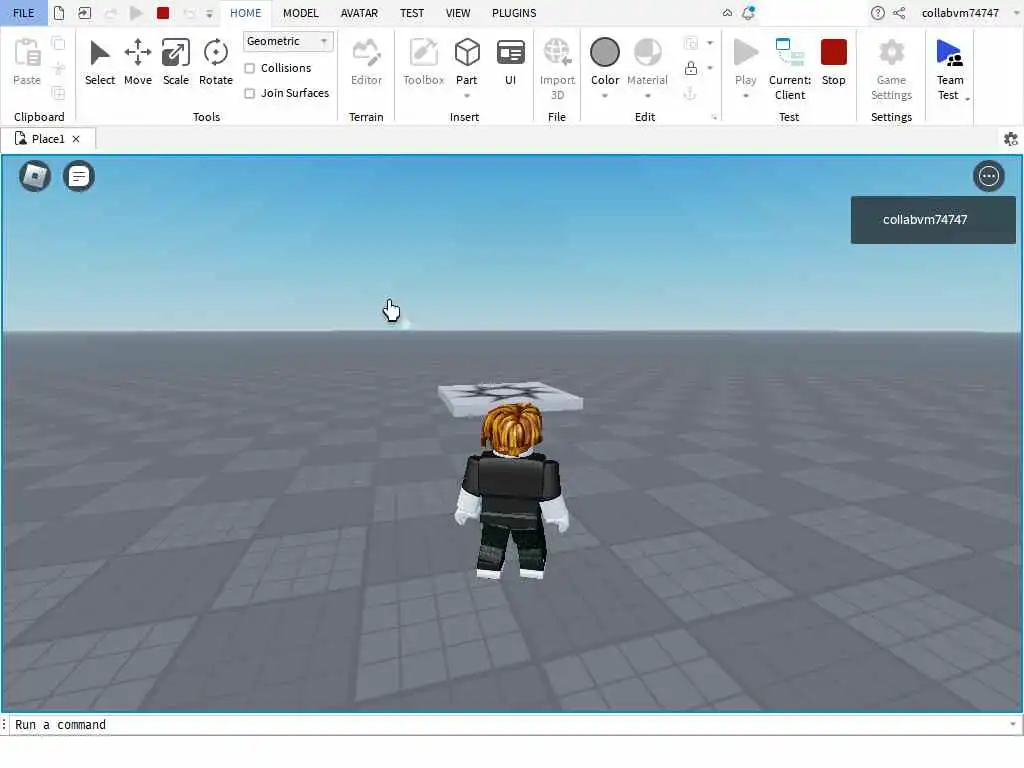
Task: Open the help question mark icon
Action: pos(878,13)
